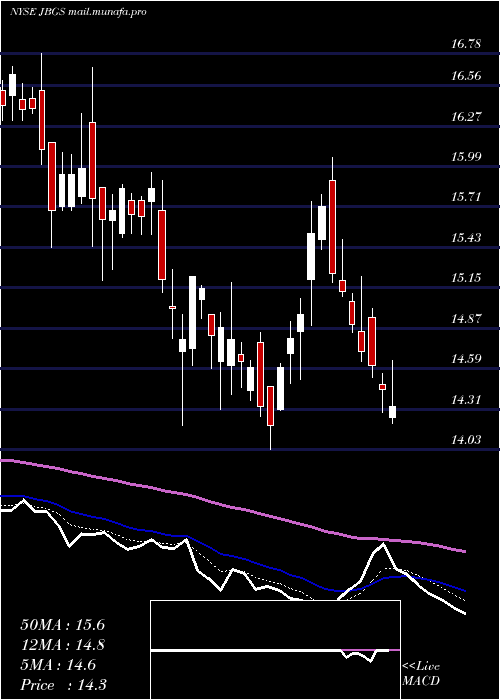Click the 14.87 price axis label
The width and height of the screenshot is (500, 700).
tap(466, 319)
